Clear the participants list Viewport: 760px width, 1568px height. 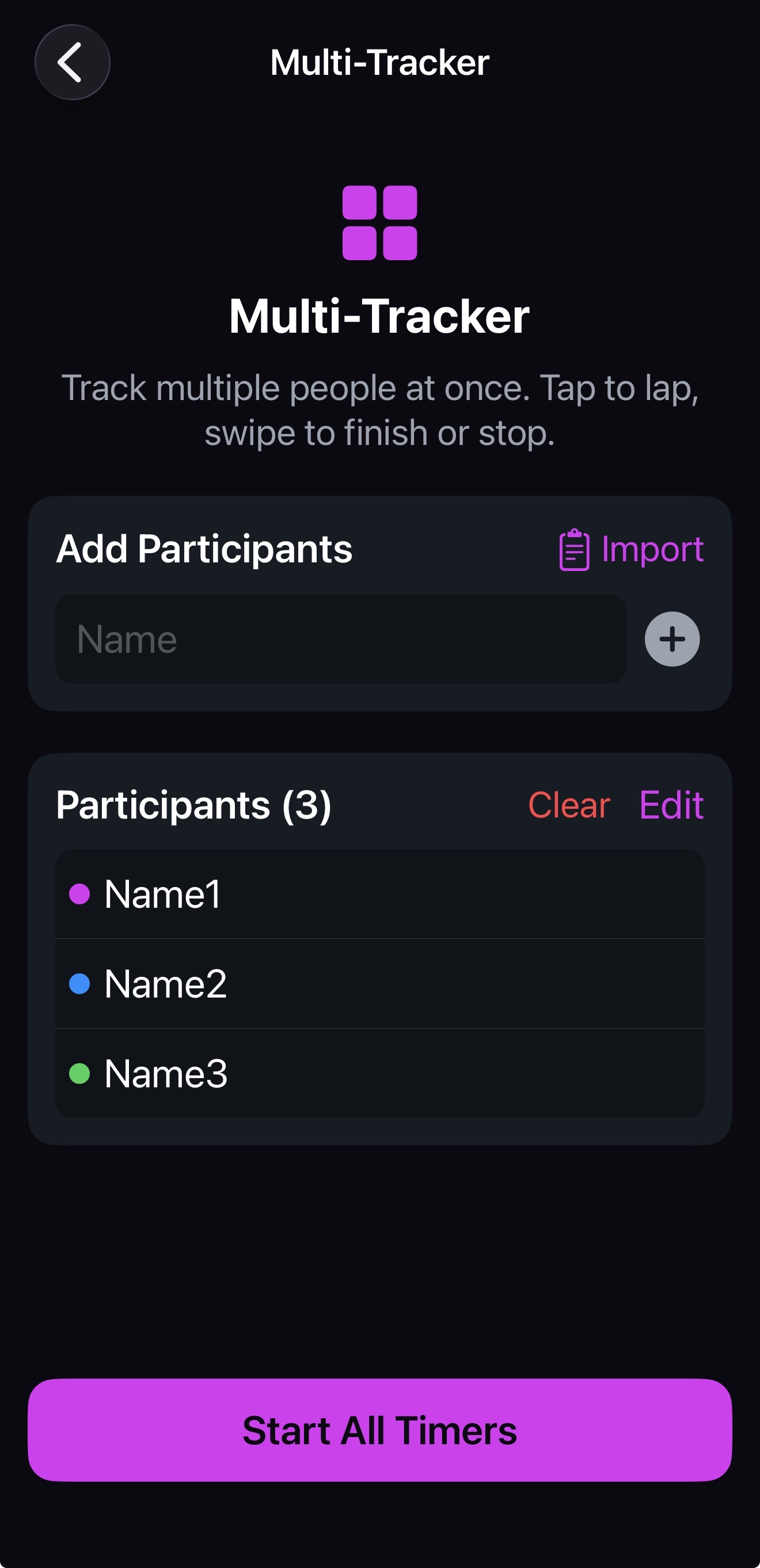(569, 805)
